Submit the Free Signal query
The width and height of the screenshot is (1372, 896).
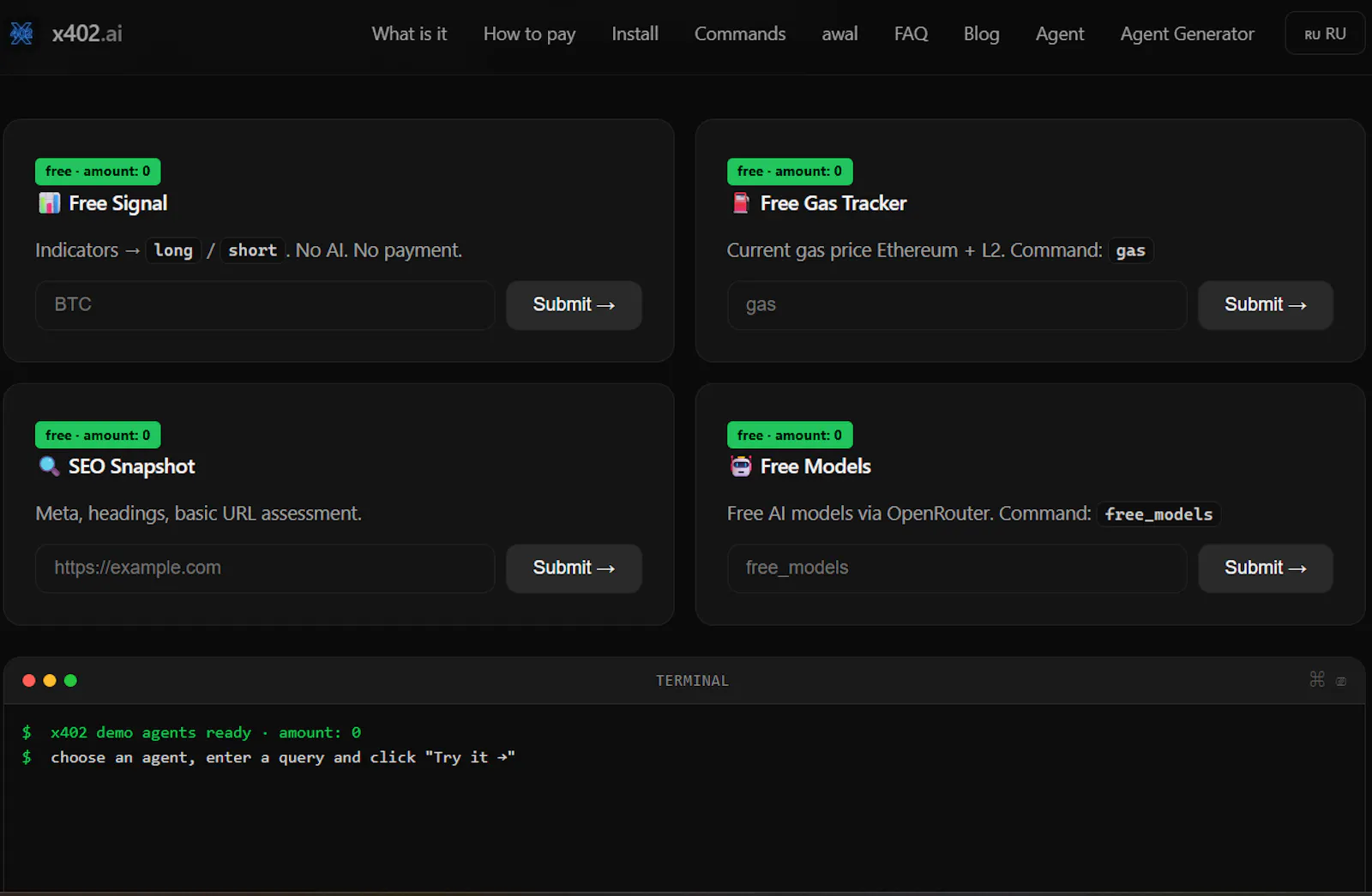tap(574, 305)
